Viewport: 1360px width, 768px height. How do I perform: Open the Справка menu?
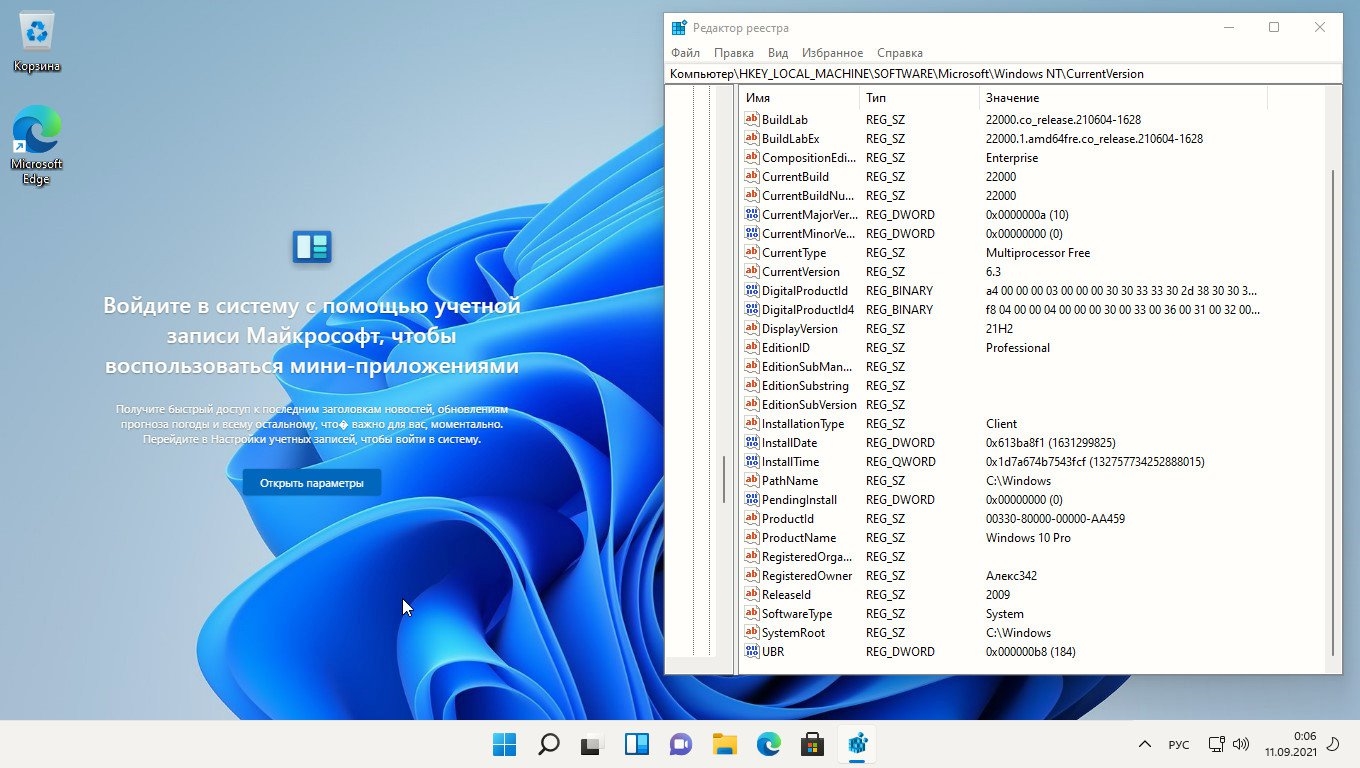coord(899,53)
